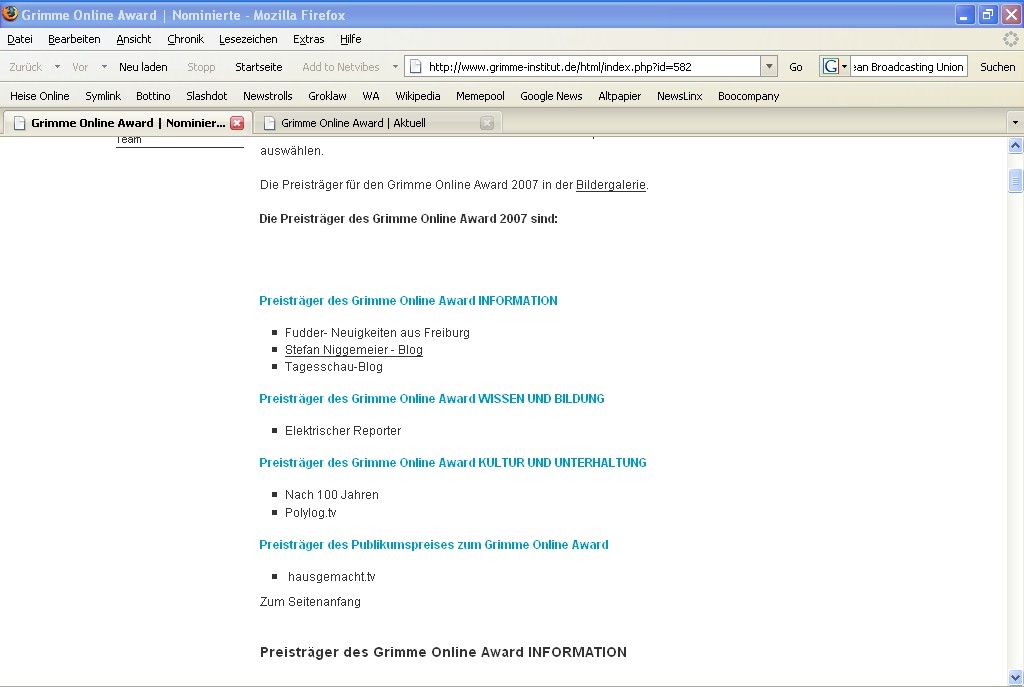The width and height of the screenshot is (1024, 687).
Task: Open Slashdot bookmark
Action: tap(206, 96)
